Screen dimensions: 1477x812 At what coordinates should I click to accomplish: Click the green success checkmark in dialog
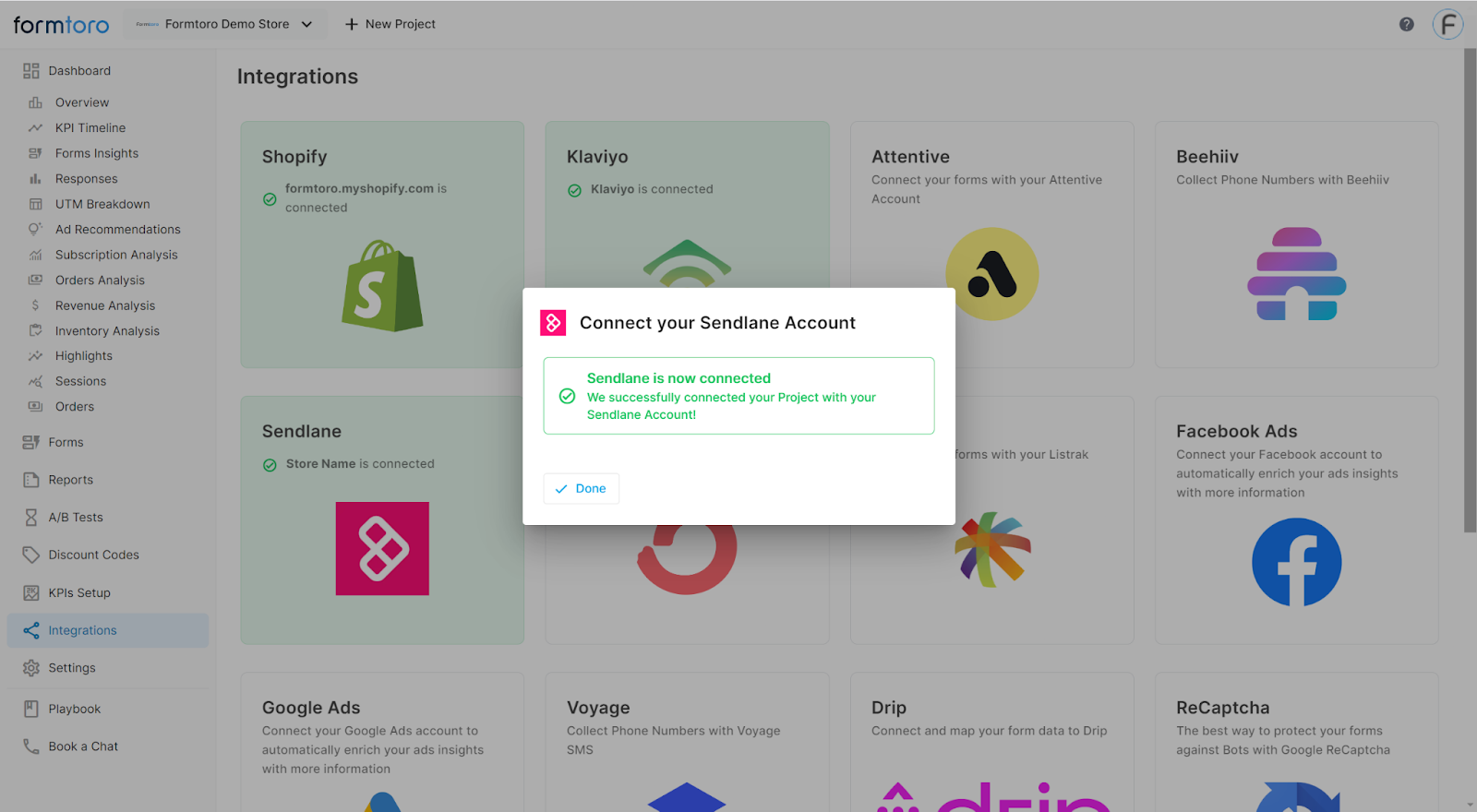tap(568, 396)
